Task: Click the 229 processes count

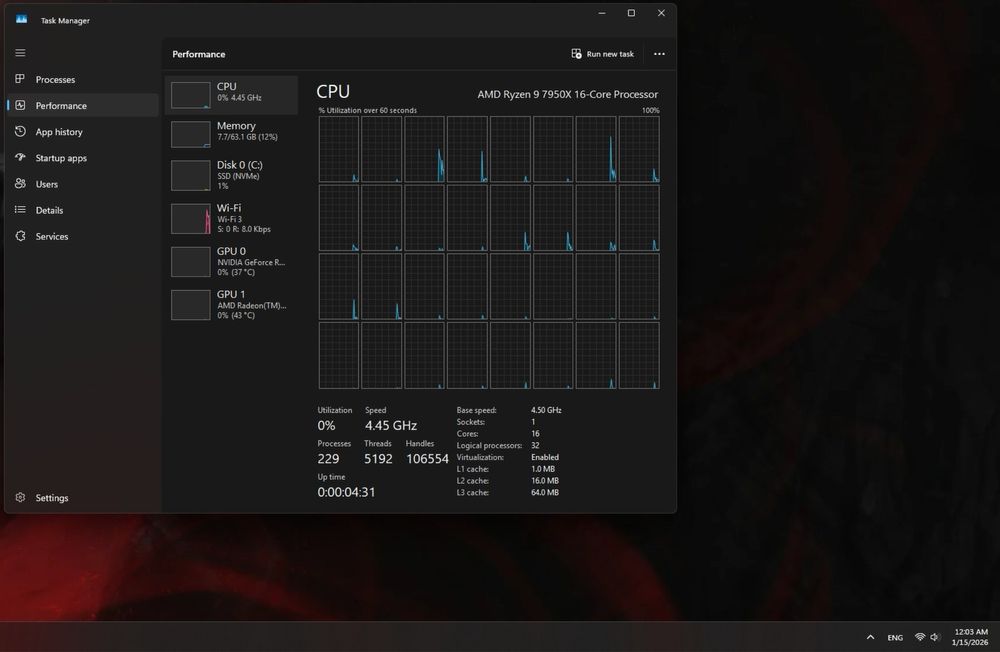Action: [328, 459]
